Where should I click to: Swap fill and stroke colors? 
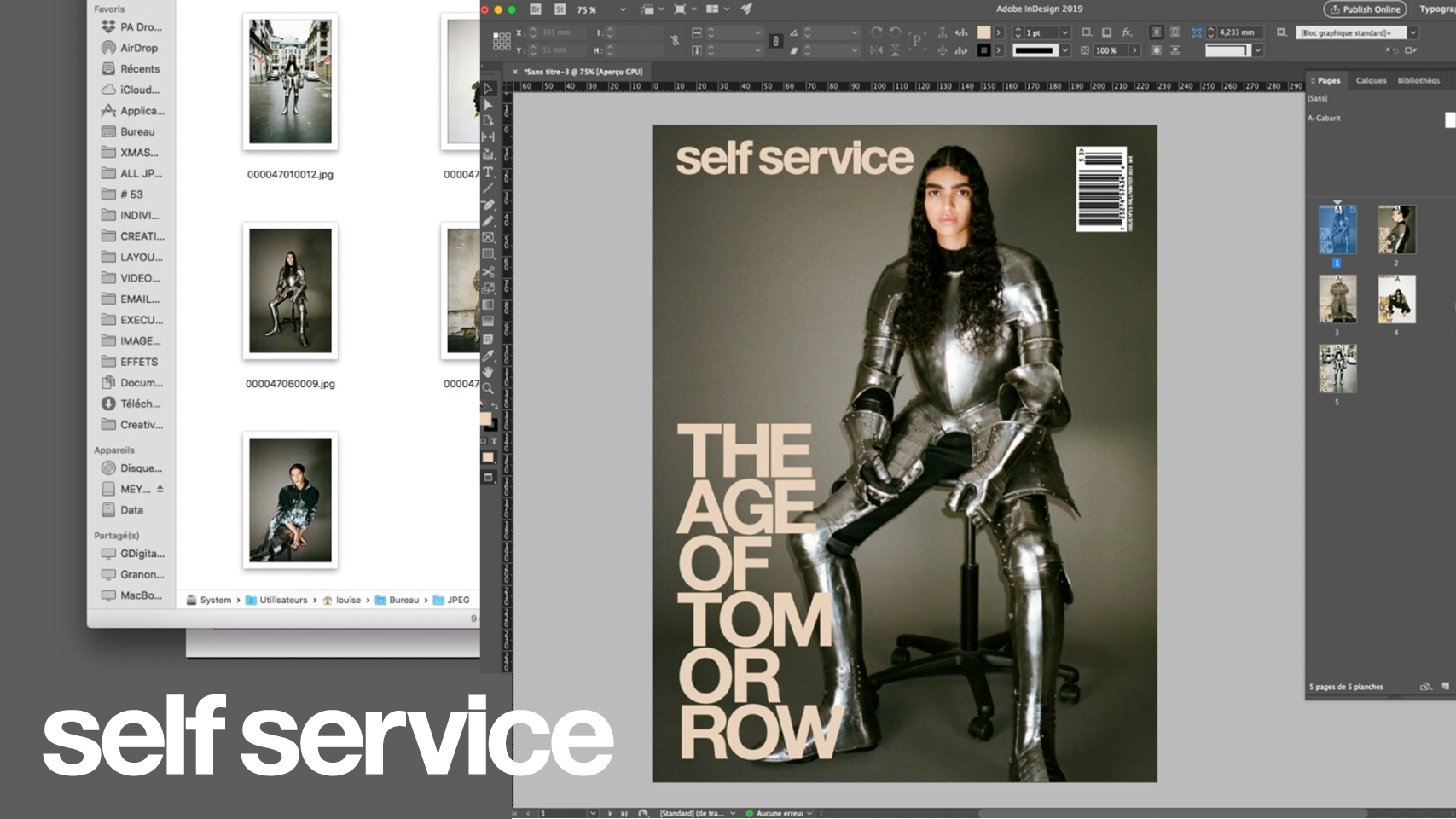pyautogui.click(x=495, y=406)
